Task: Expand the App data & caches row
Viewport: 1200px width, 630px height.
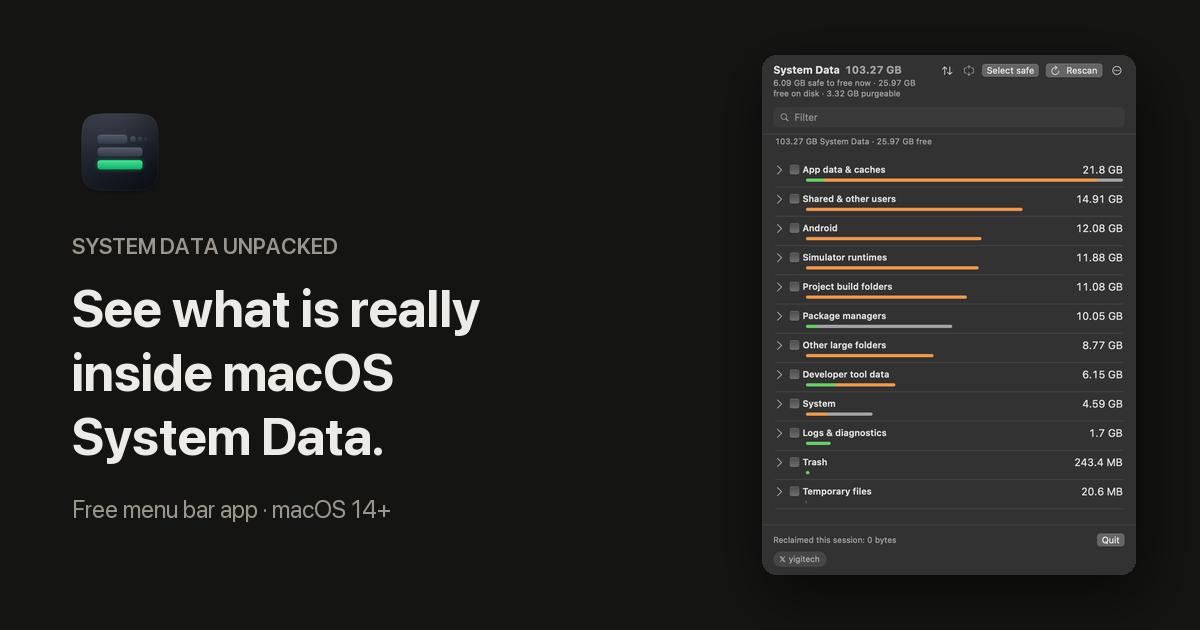Action: [779, 170]
